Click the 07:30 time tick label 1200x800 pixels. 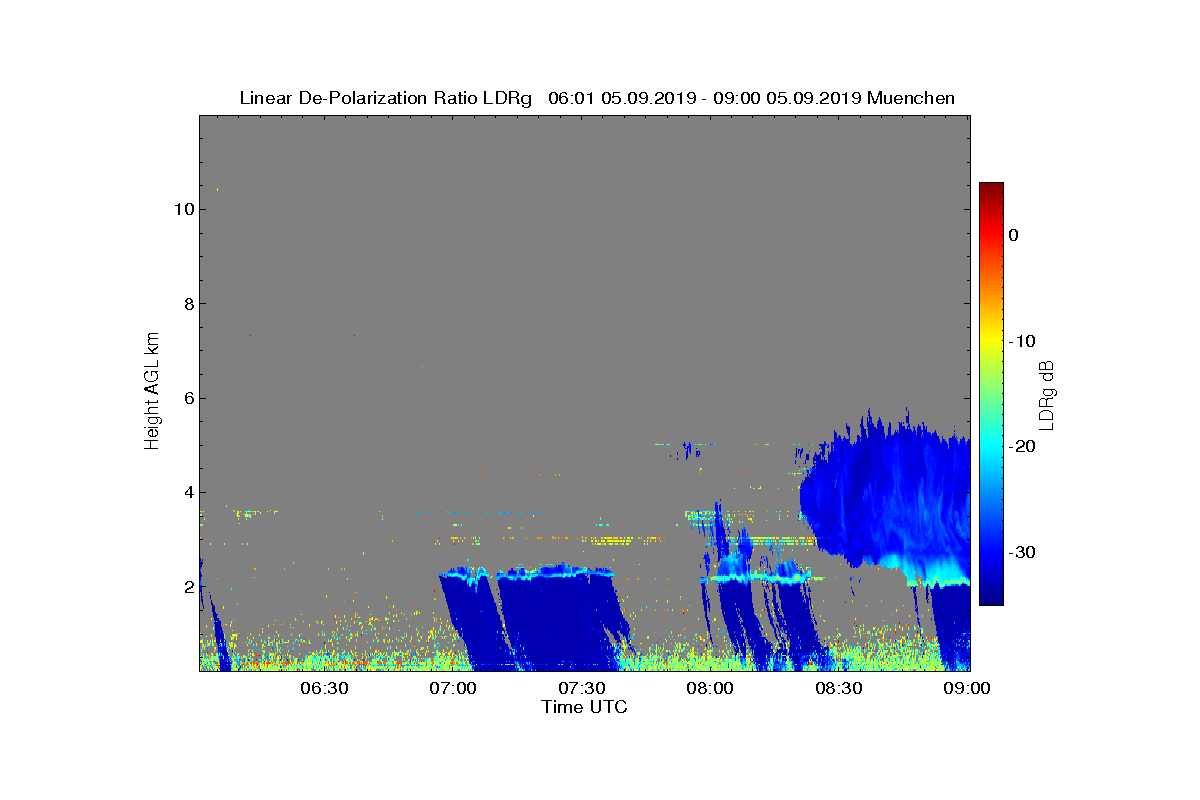(582, 688)
